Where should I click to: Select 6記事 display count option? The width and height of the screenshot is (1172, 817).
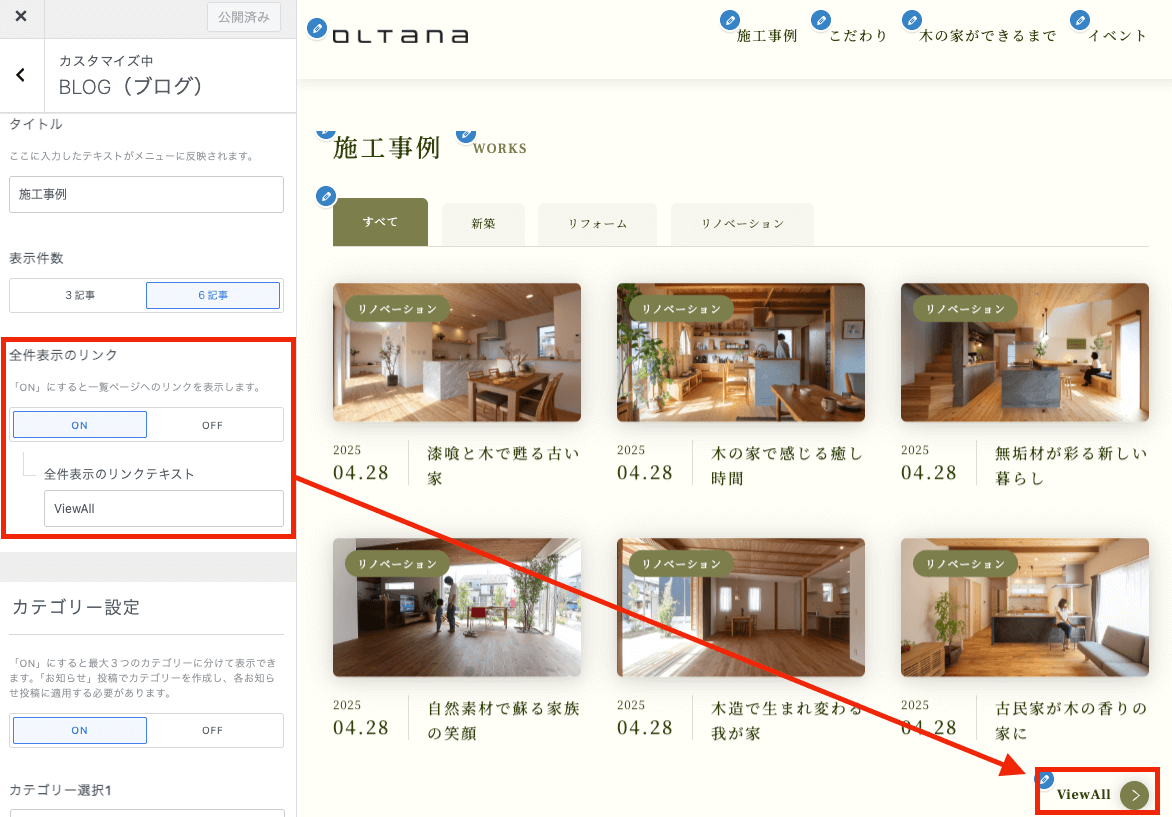(x=213, y=295)
